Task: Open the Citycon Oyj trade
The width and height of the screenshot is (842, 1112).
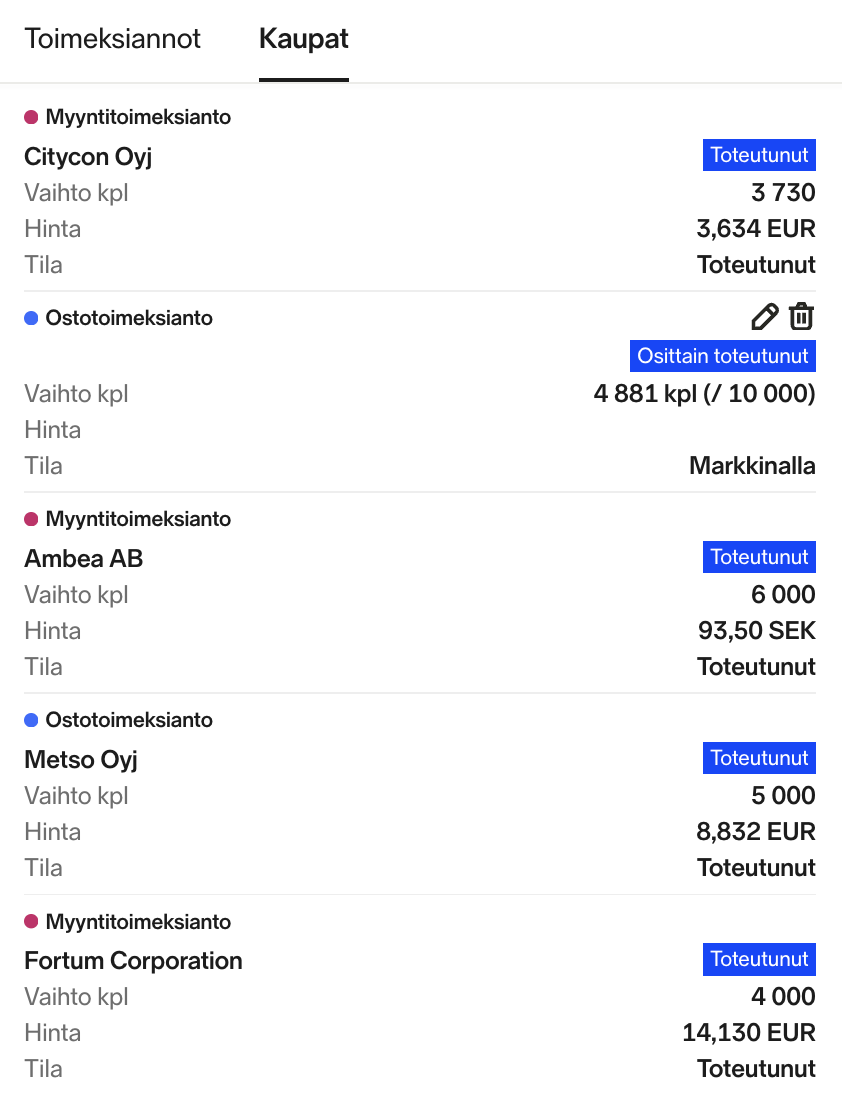Action: point(88,156)
